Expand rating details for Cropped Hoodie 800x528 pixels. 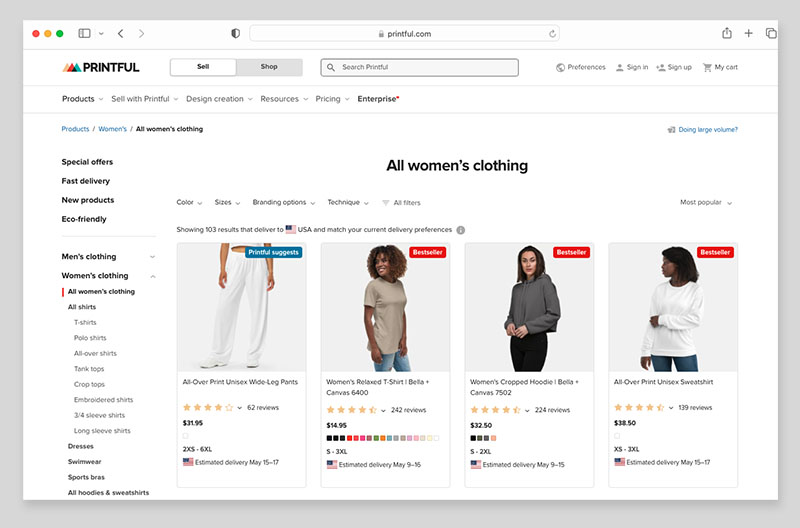pyautogui.click(x=527, y=410)
